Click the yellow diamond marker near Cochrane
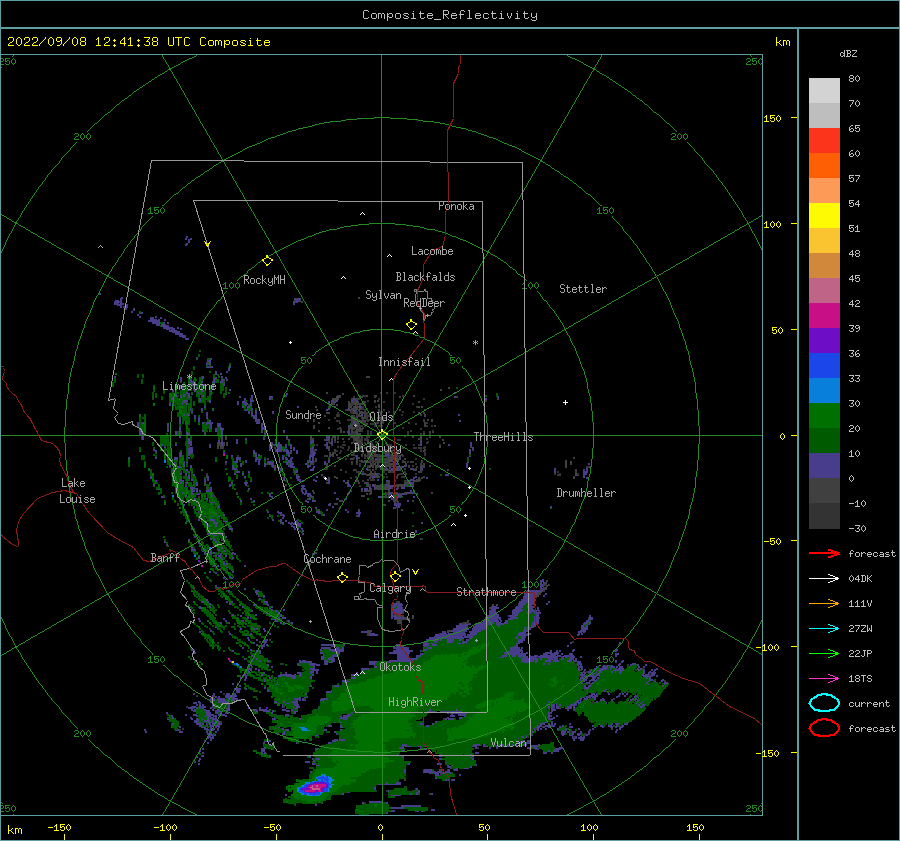 (x=342, y=577)
